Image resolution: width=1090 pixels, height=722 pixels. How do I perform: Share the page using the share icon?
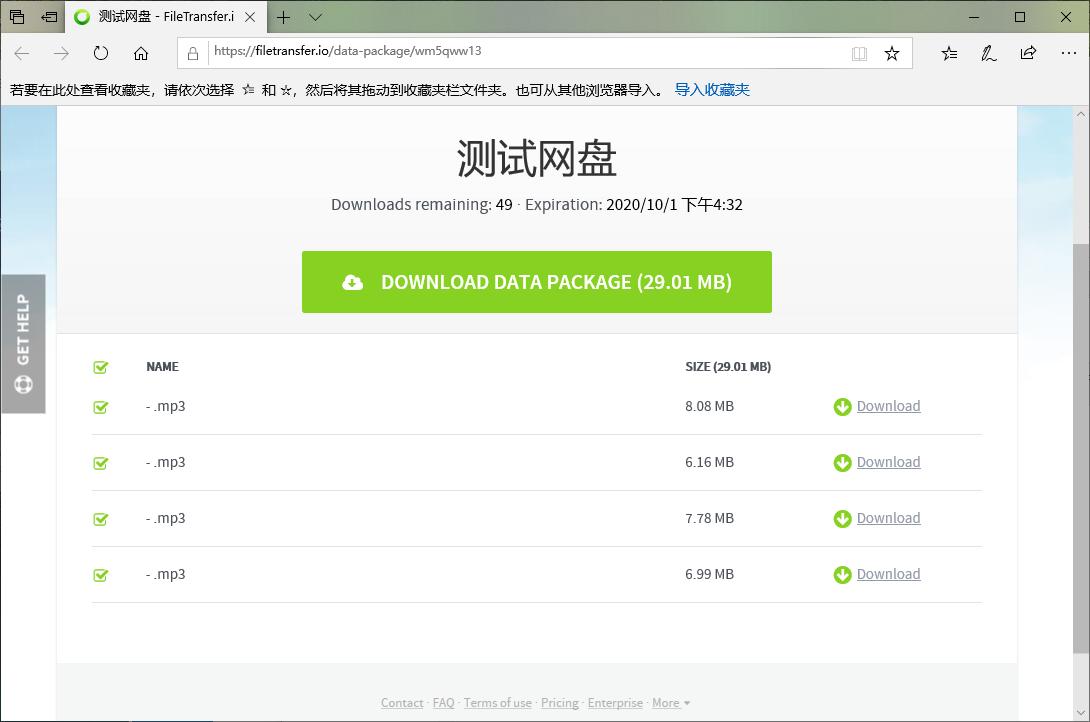pyautogui.click(x=1028, y=54)
